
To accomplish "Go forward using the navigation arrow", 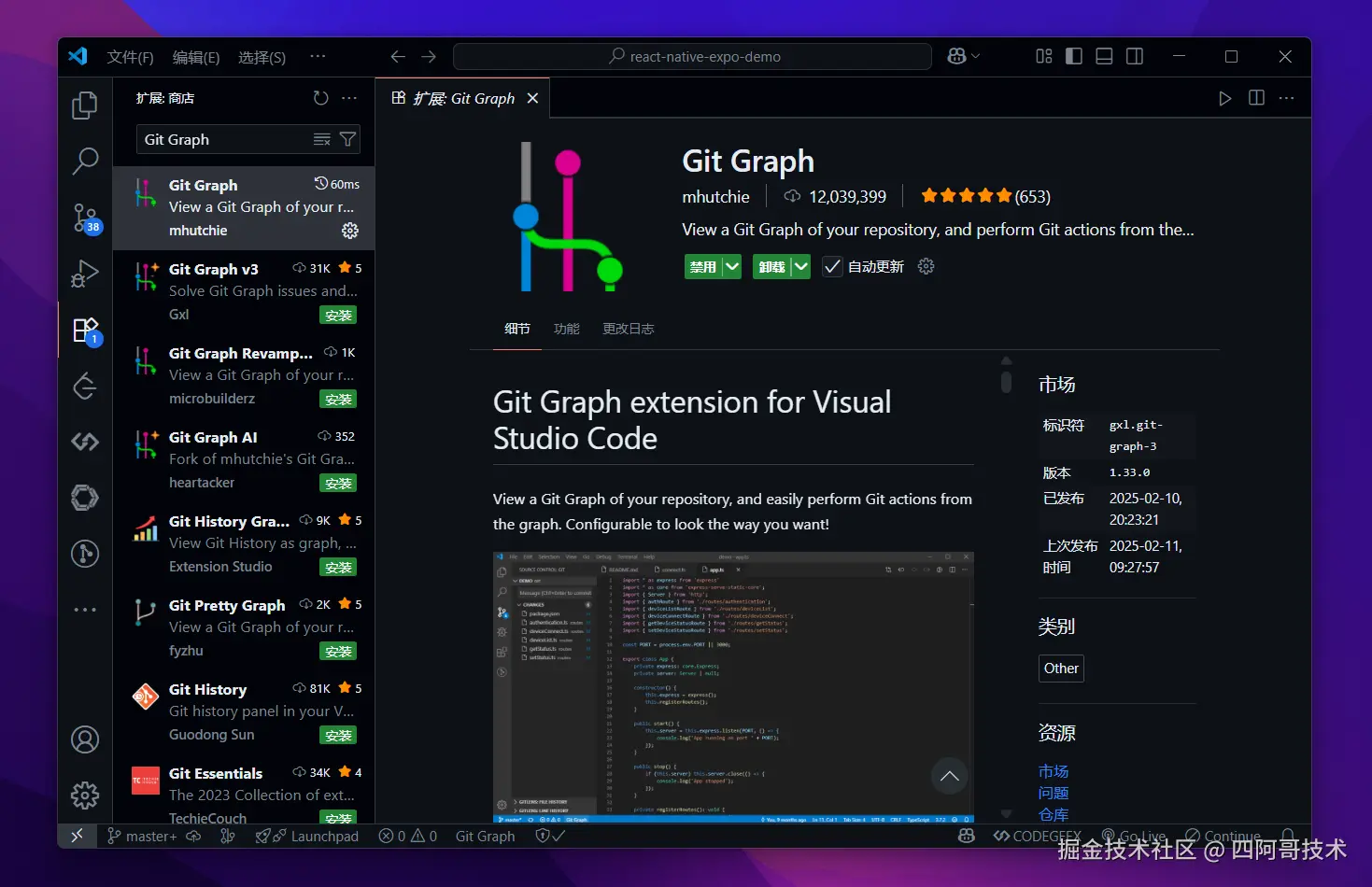I will (429, 57).
